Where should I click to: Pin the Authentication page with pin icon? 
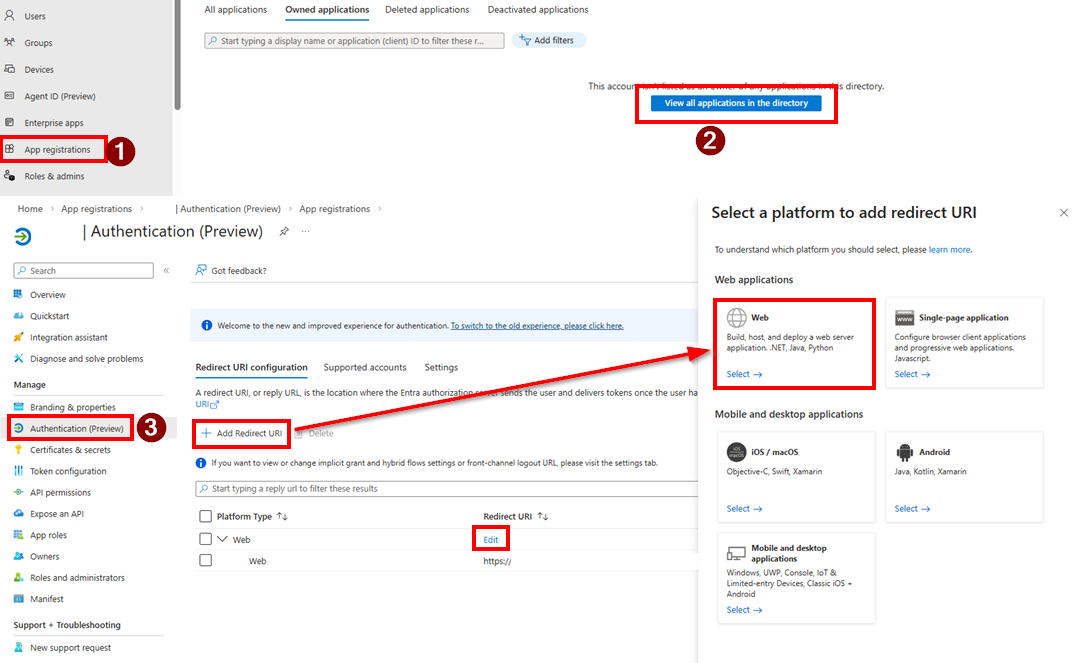pos(284,232)
